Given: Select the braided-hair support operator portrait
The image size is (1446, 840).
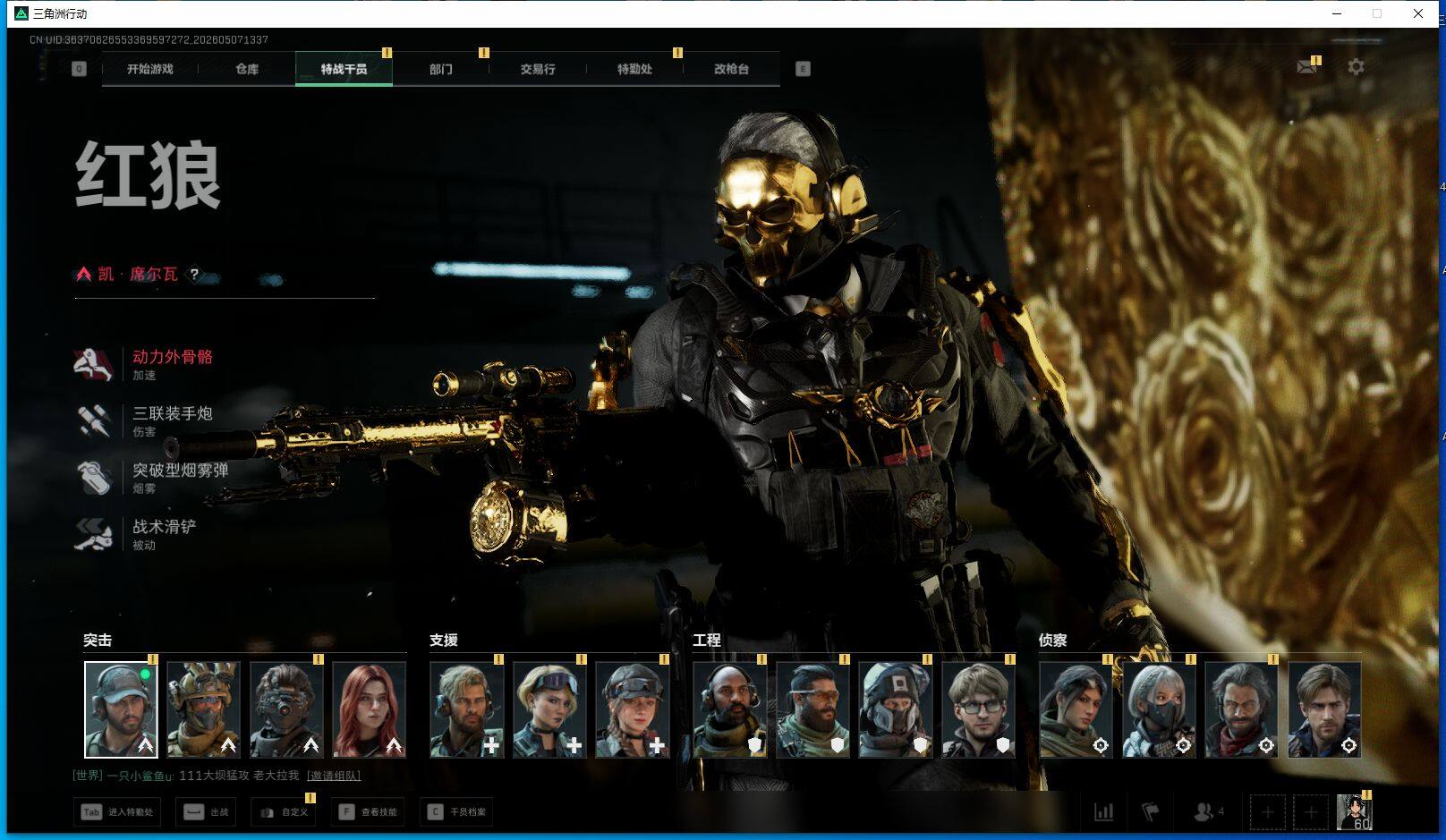Looking at the screenshot, I should click(x=633, y=709).
